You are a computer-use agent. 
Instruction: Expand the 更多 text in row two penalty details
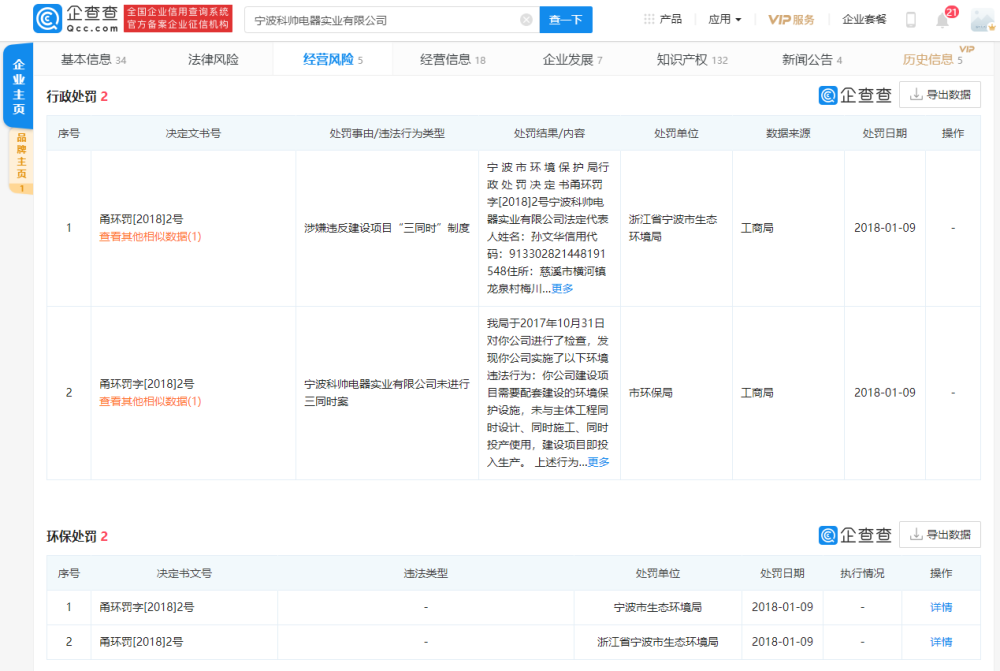(599, 463)
